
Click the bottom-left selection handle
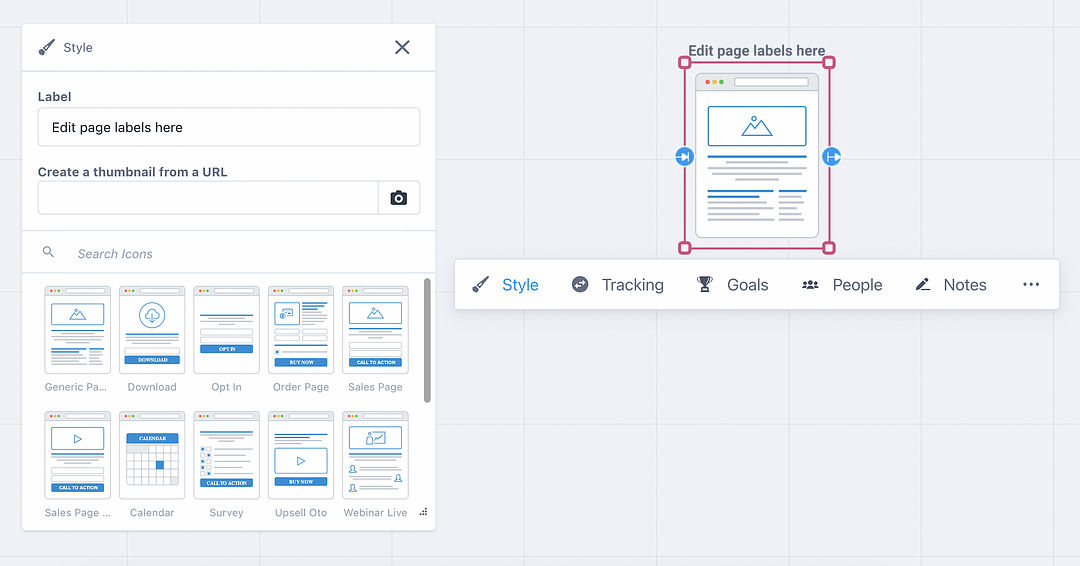(685, 248)
